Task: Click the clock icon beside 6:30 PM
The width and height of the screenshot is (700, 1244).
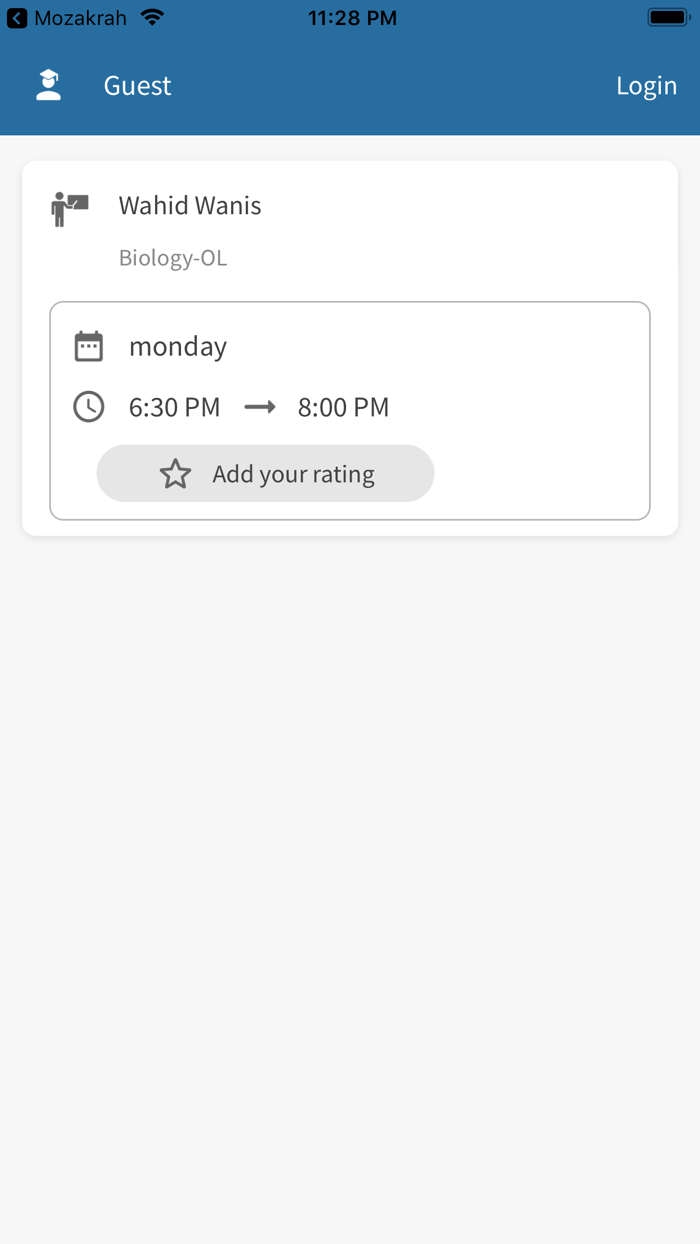Action: 89,407
